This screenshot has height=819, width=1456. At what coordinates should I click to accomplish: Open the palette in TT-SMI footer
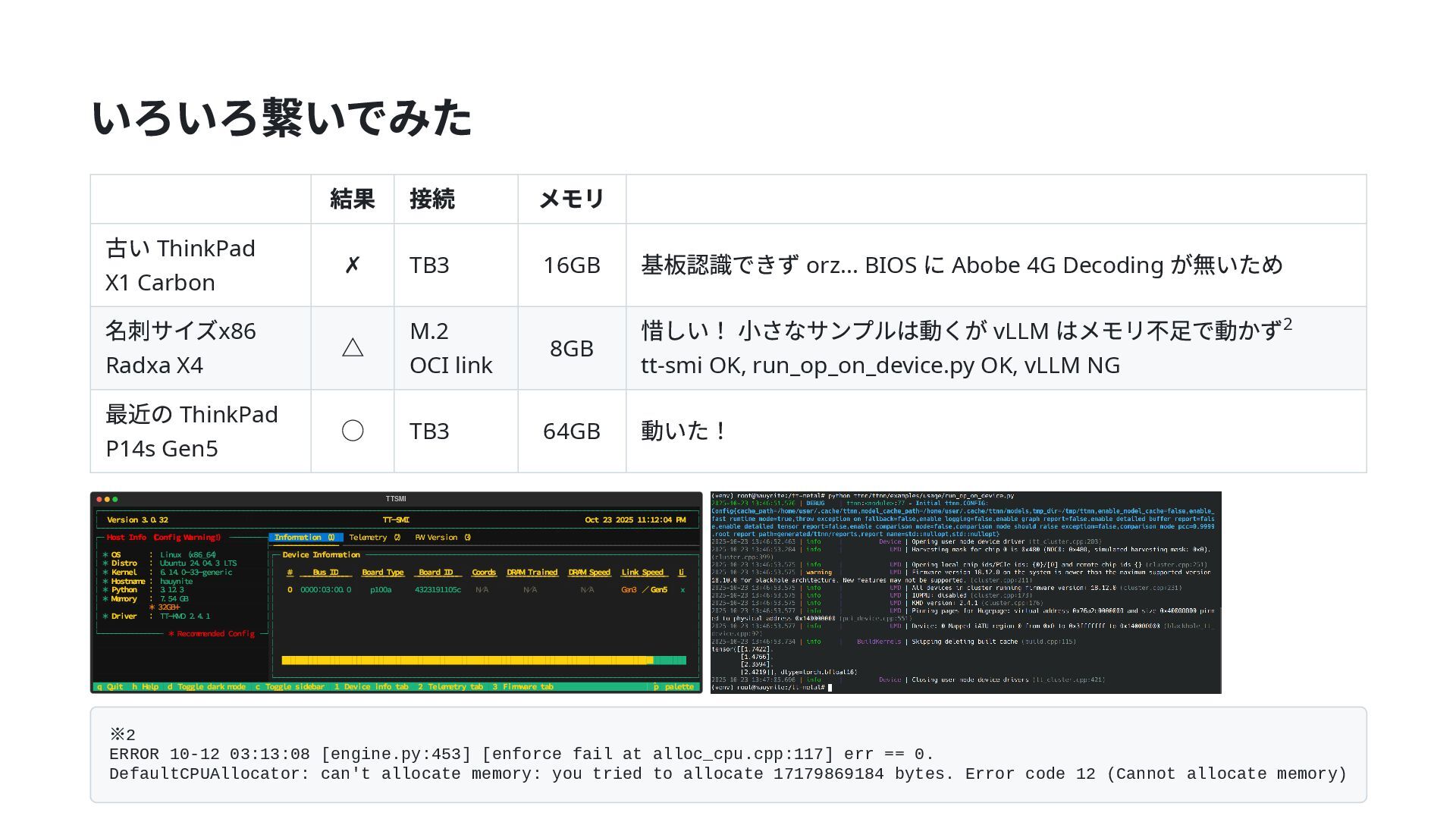pos(674,686)
